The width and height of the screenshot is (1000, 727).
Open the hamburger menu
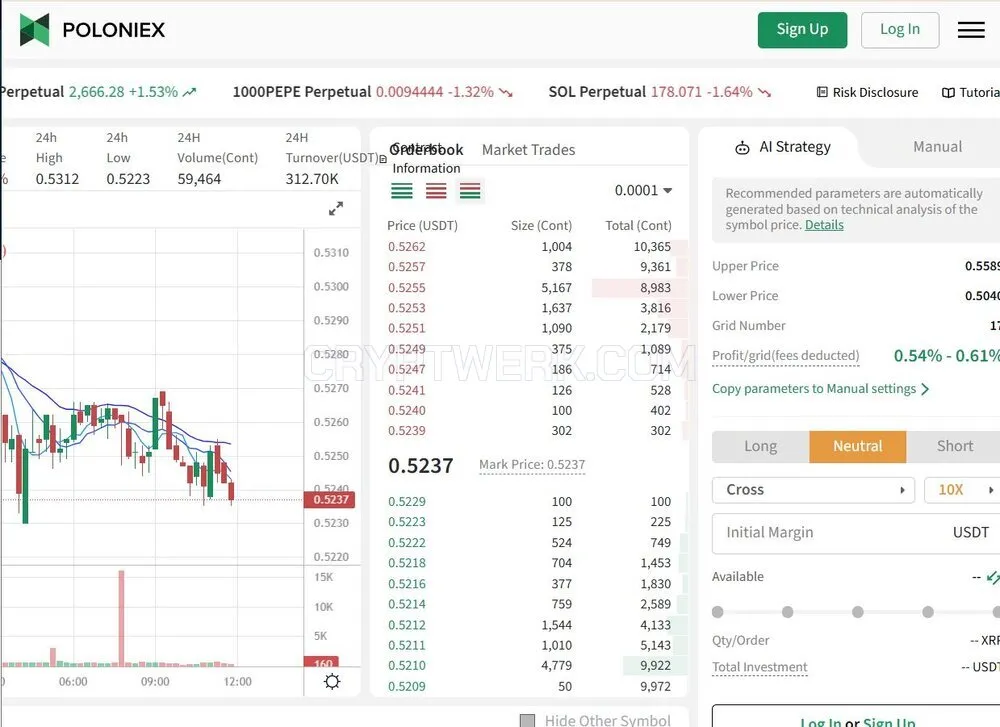971,30
